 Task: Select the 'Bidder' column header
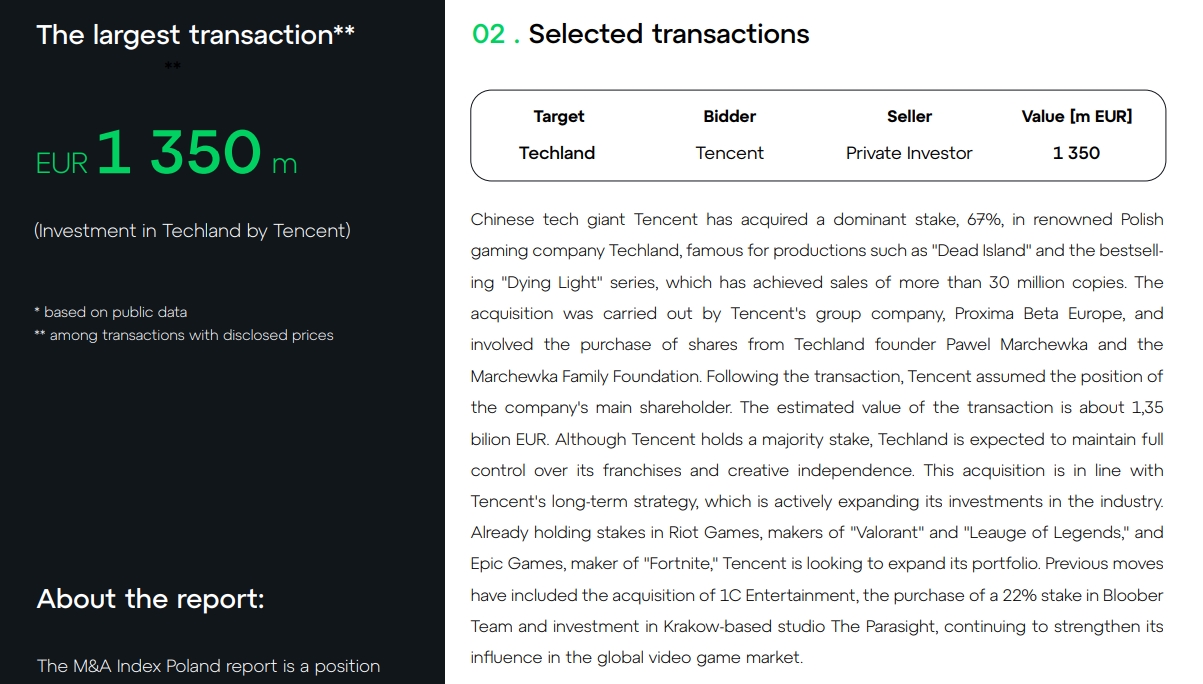tap(730, 116)
